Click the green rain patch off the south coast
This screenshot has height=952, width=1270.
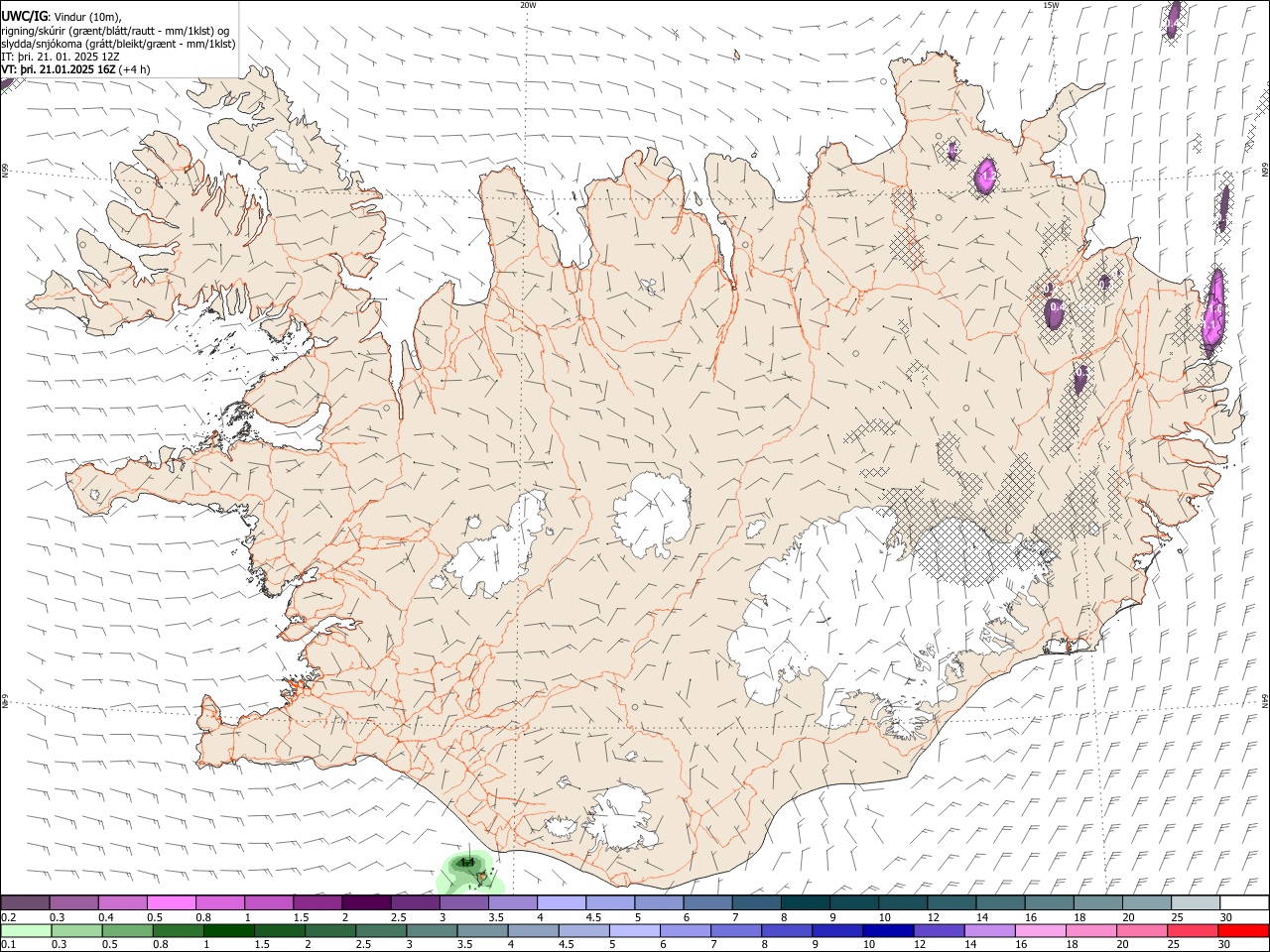[468, 872]
